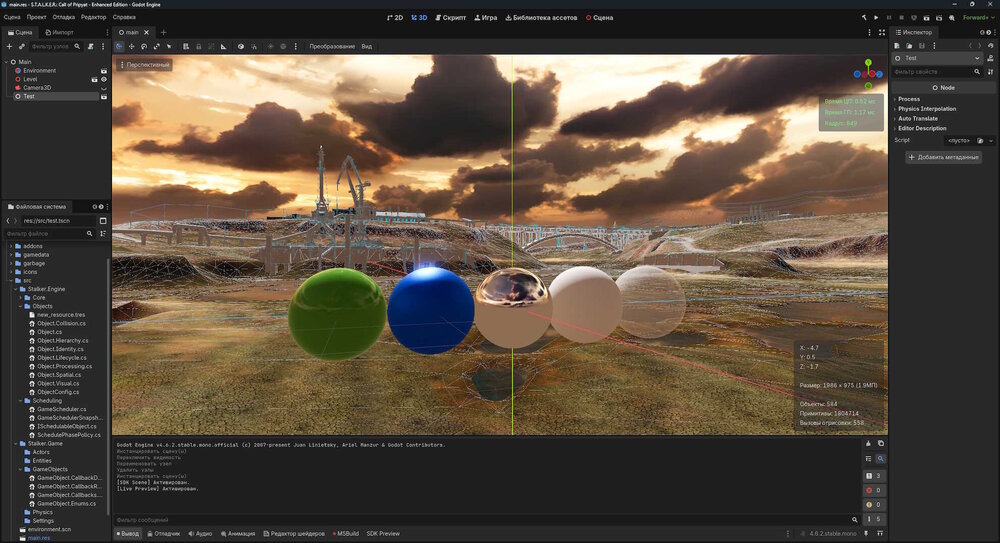Viewport: 1000px width, 543px height.
Task: Toggle error messages filter in output
Action: 874,490
